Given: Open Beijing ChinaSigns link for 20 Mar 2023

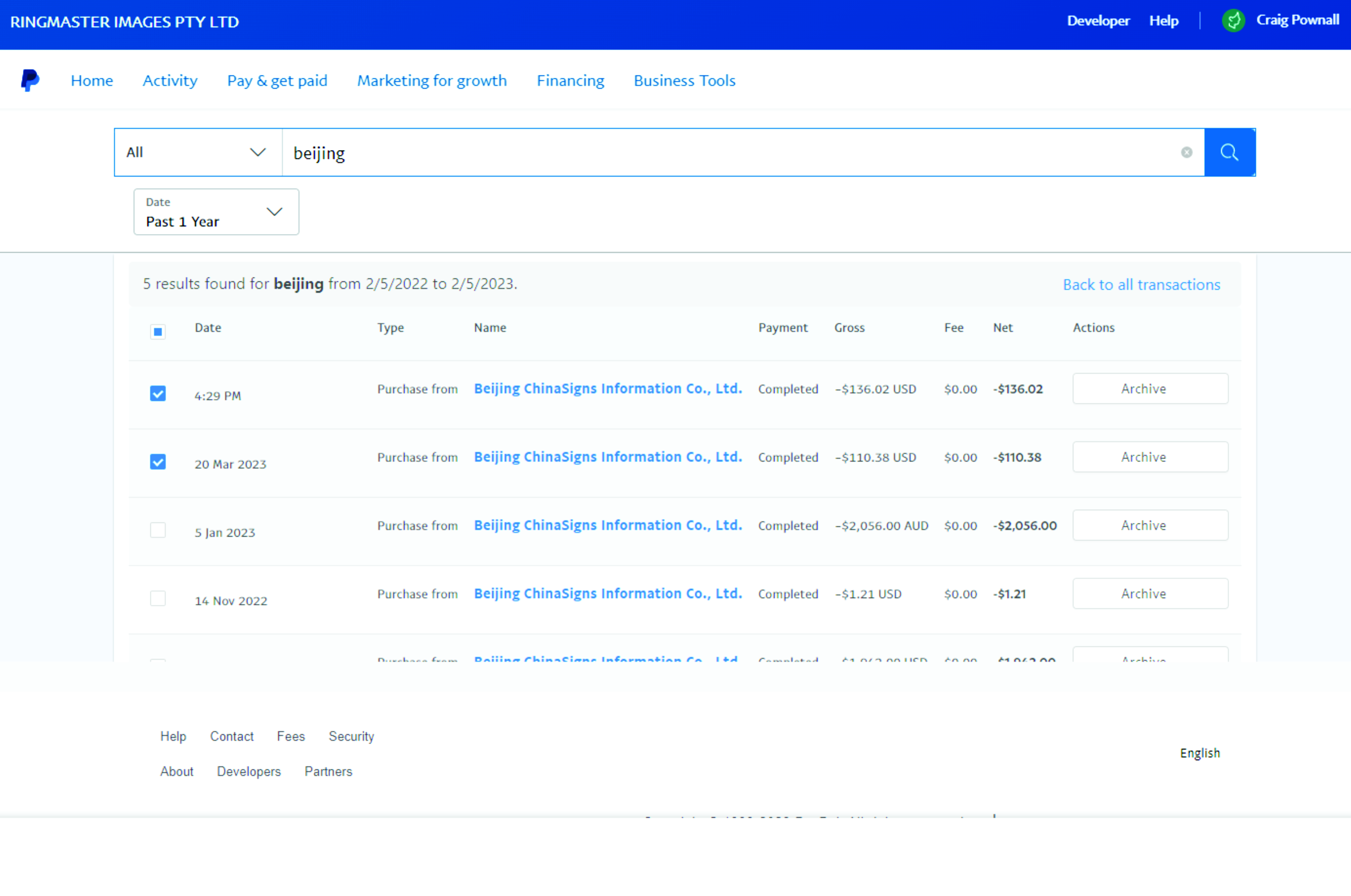Looking at the screenshot, I should point(608,457).
